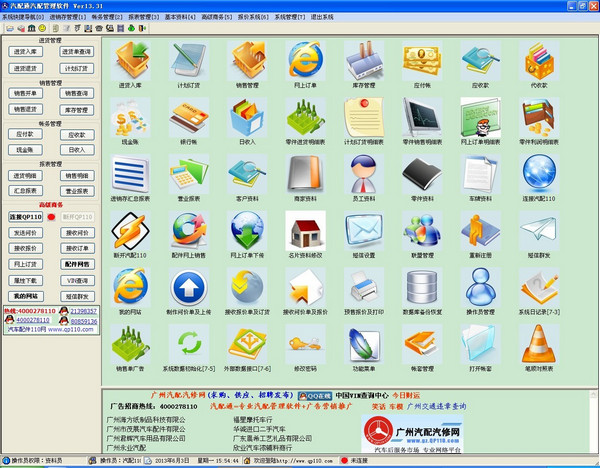Viewport: 600px width, 468px height.
Task: Open the 进销存管理[1] menu
Action: tap(68, 17)
